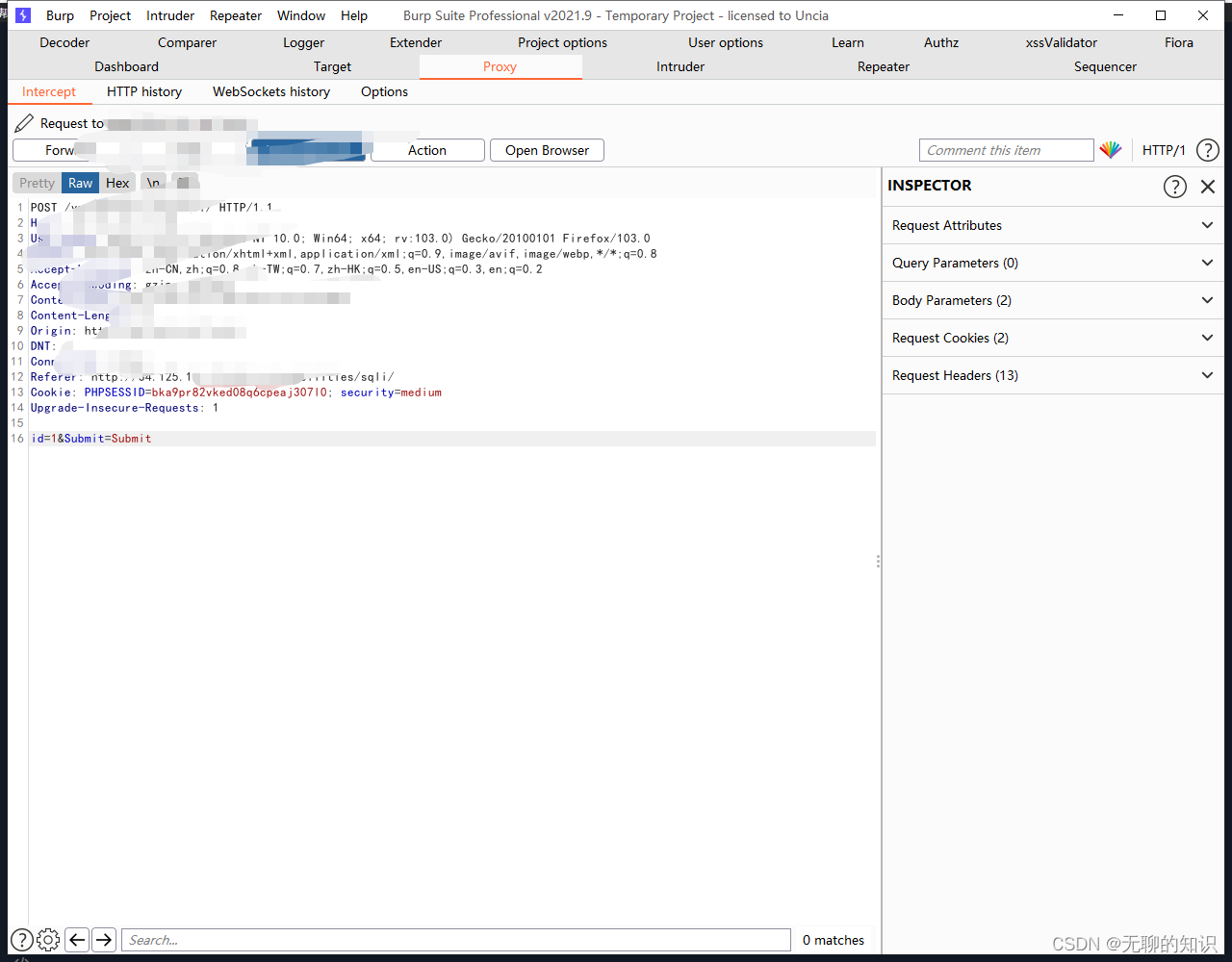Toggle the \n non-printable characters button
Screen dimensions: 1232x962
click(153, 183)
